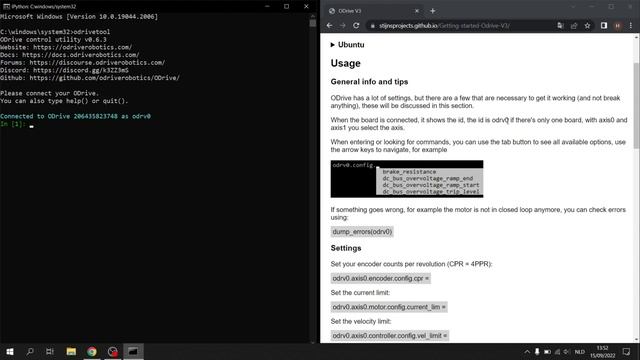Click odrv0.axis0.encoder.config.cpr snippet
The width and height of the screenshot is (640, 360).
coord(380,278)
